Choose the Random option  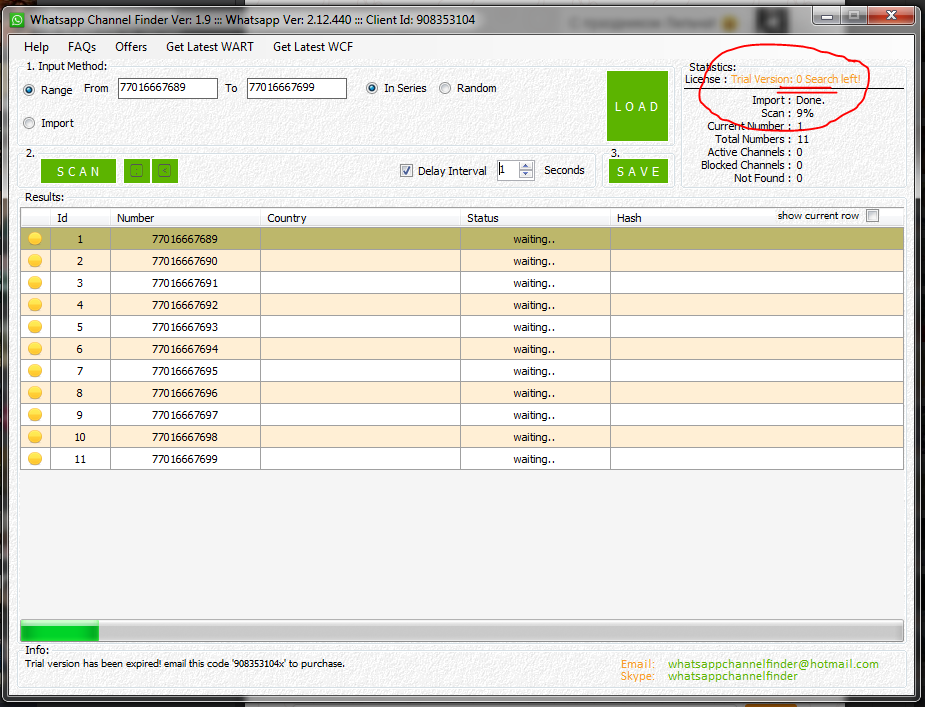click(445, 88)
